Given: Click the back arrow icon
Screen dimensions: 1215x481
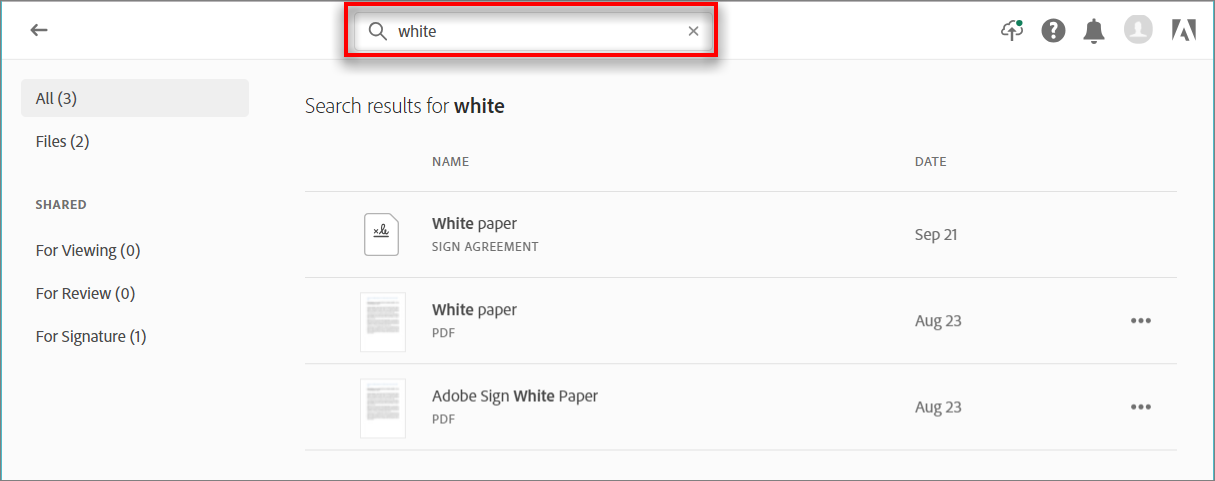Looking at the screenshot, I should click(x=39, y=30).
